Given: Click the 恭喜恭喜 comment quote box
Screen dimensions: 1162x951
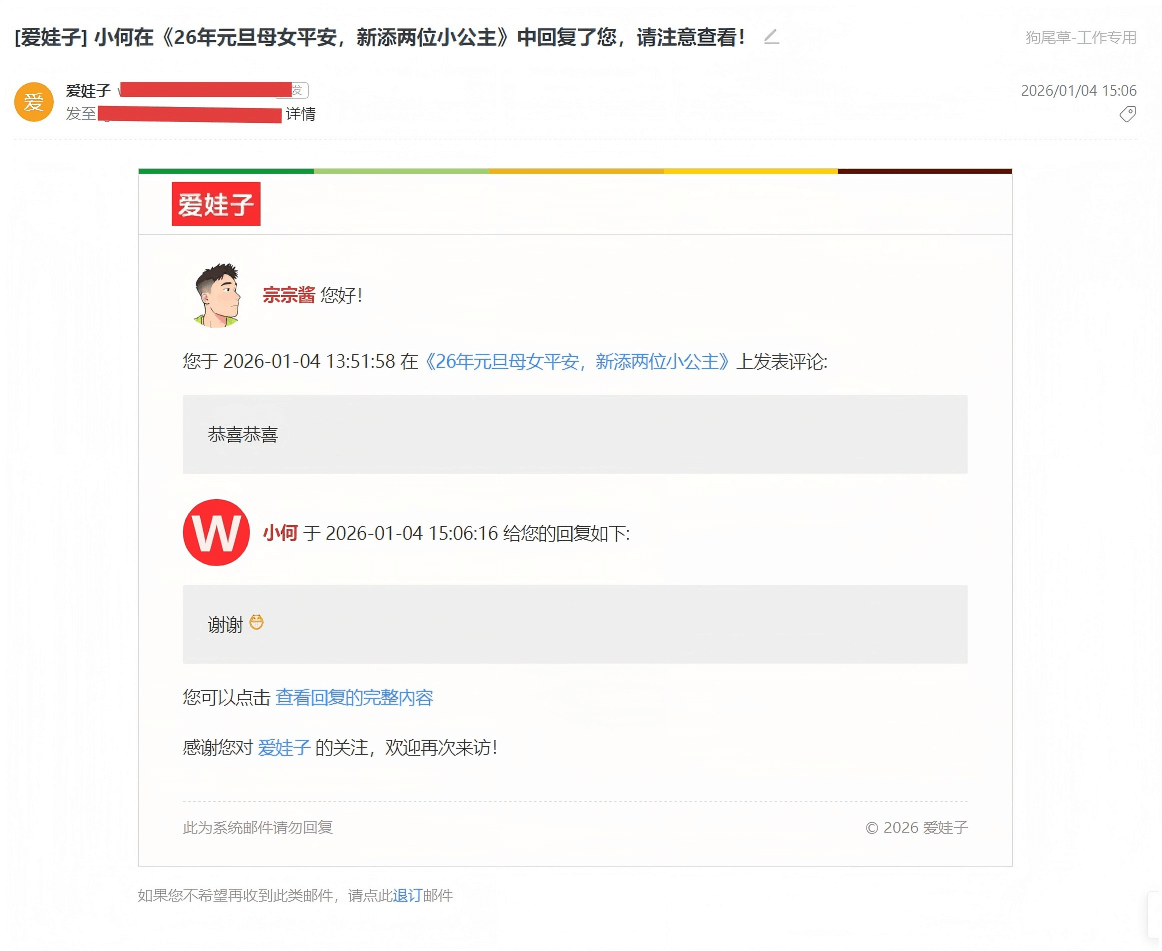Looking at the screenshot, I should pos(574,434).
